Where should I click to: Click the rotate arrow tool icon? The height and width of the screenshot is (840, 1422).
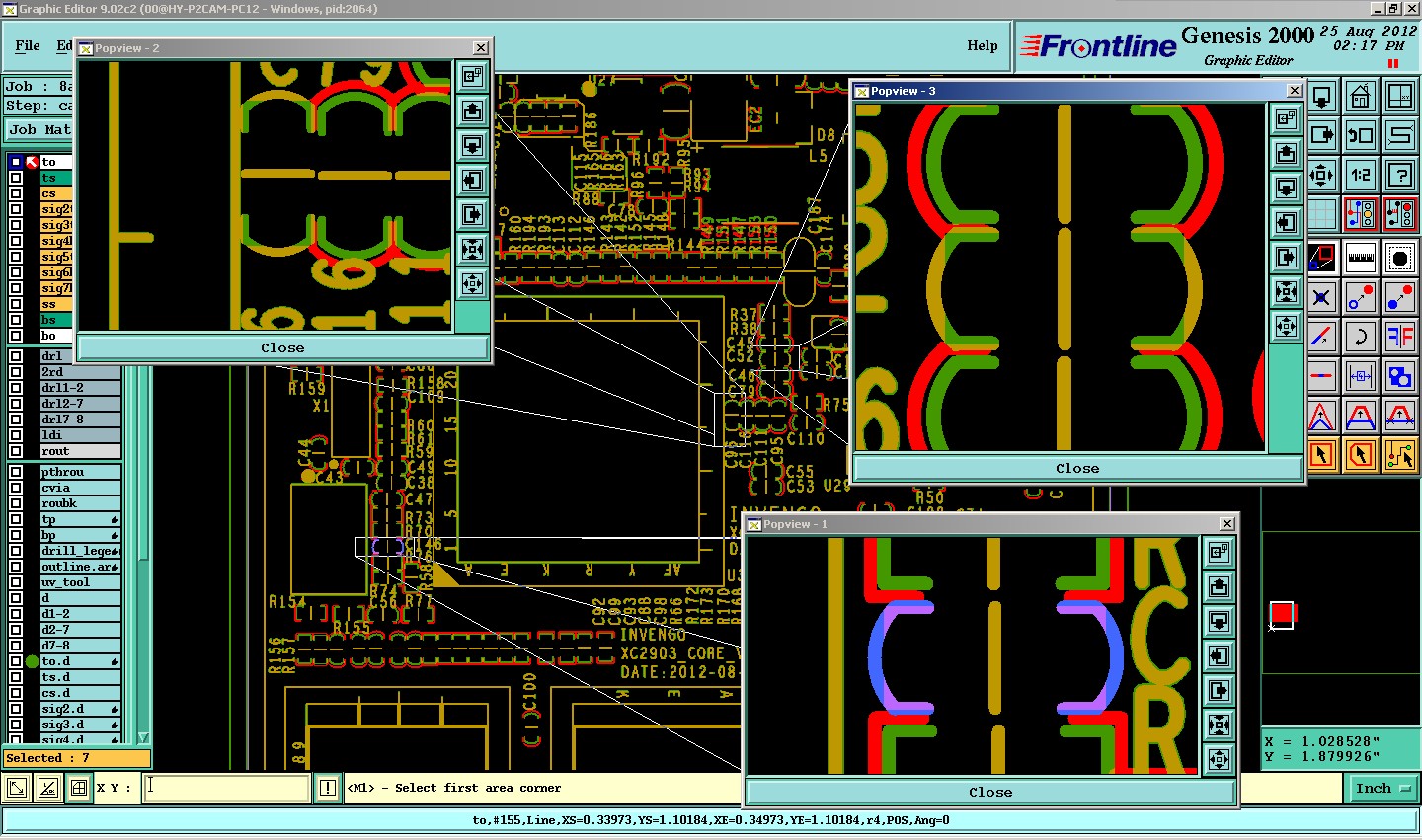coord(1361,337)
